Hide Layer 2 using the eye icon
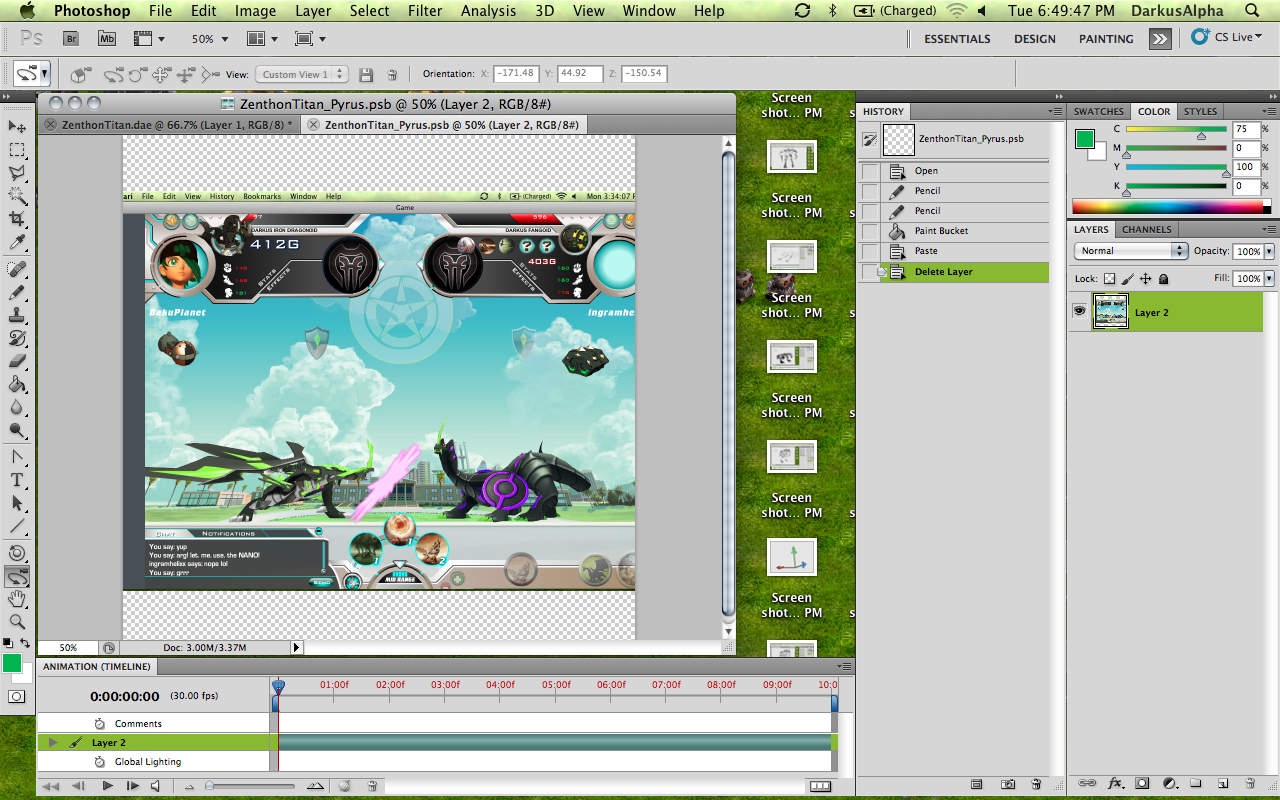 [1079, 312]
